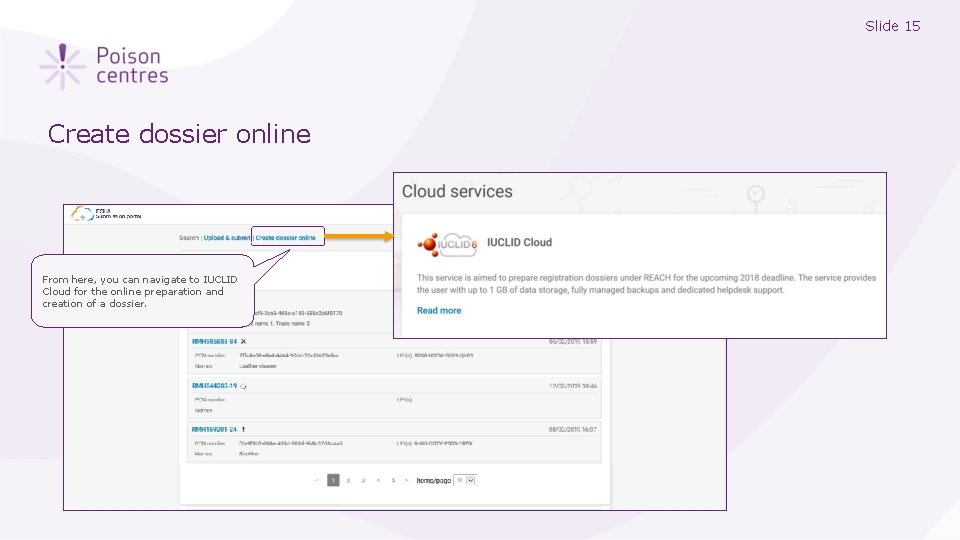This screenshot has width=960, height=540.
Task: Click the Cloud services title
Action: [x=457, y=192]
